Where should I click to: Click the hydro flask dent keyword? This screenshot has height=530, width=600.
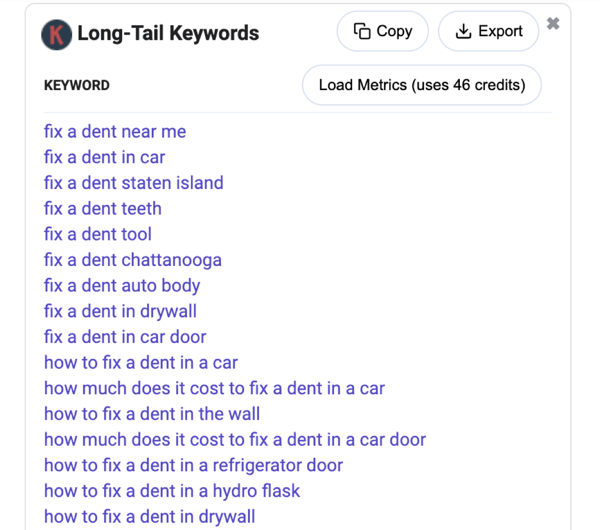172,491
